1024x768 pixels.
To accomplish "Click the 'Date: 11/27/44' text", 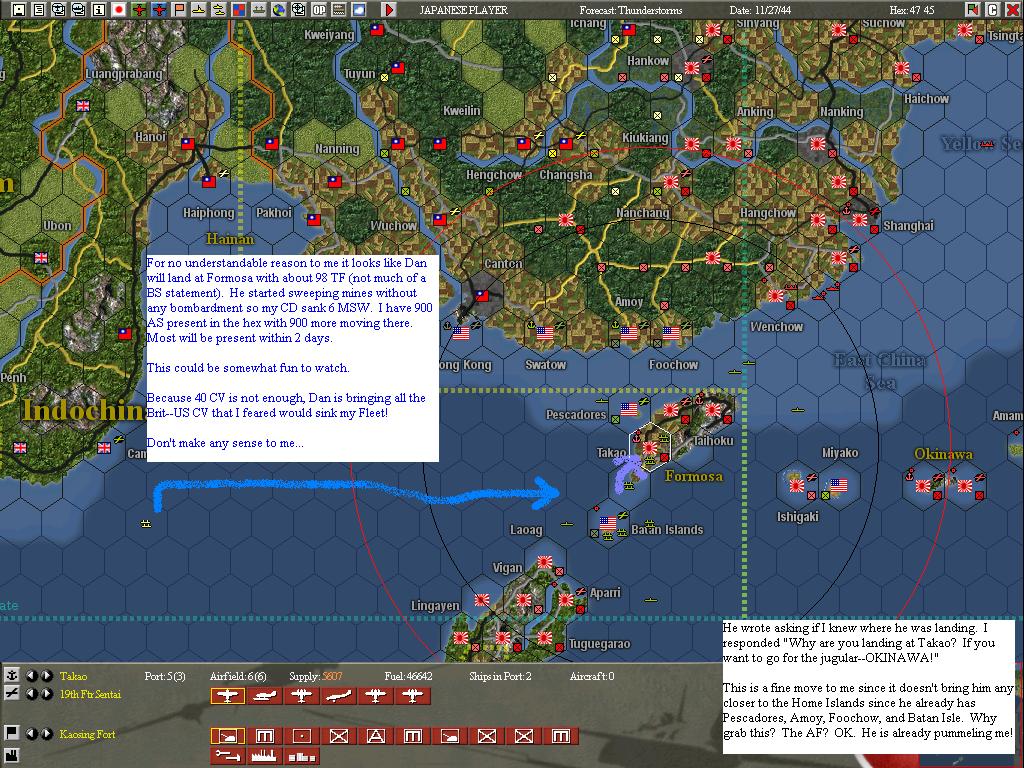I will tap(763, 10).
